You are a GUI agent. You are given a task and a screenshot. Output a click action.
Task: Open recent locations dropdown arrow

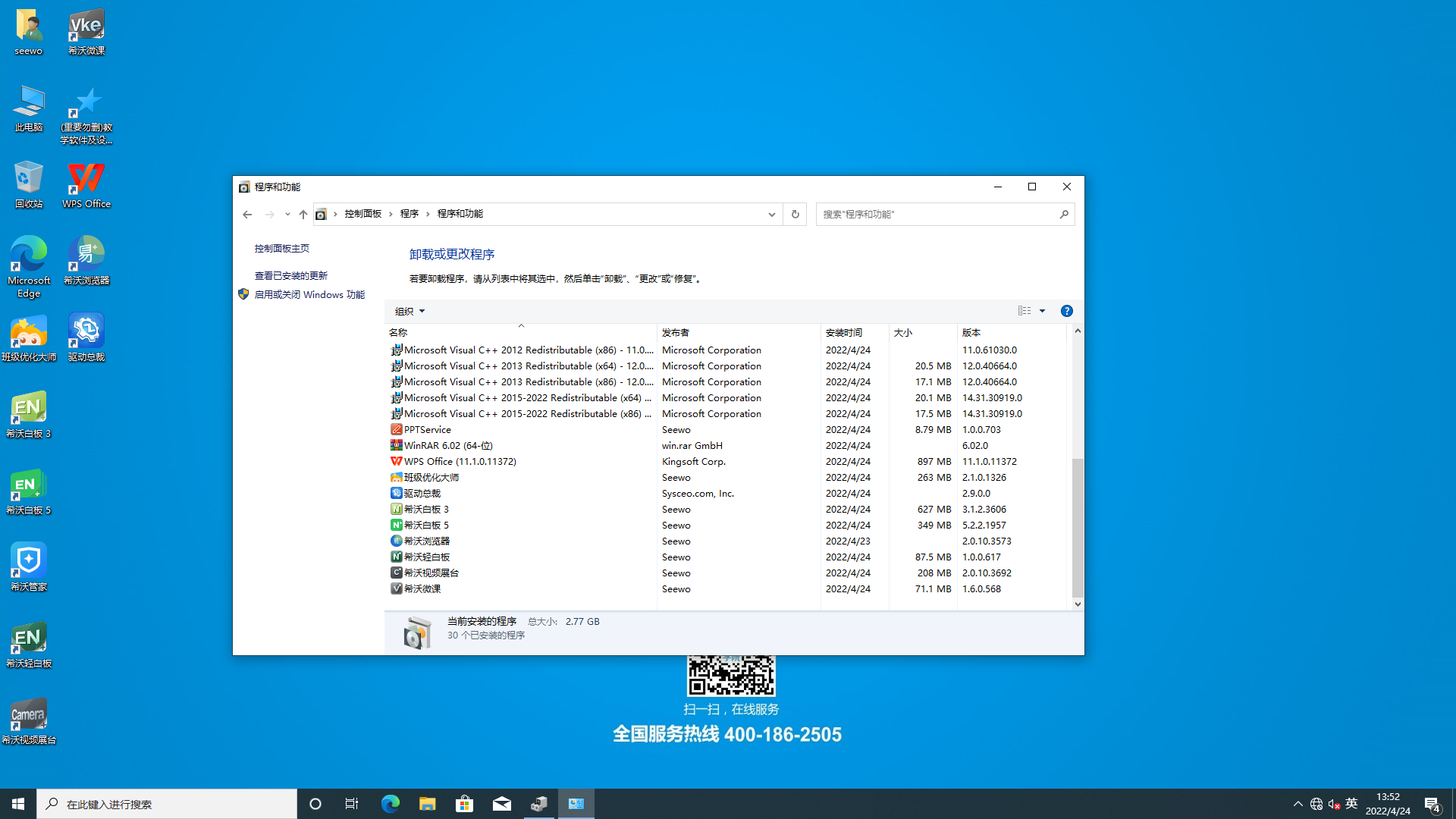[287, 215]
